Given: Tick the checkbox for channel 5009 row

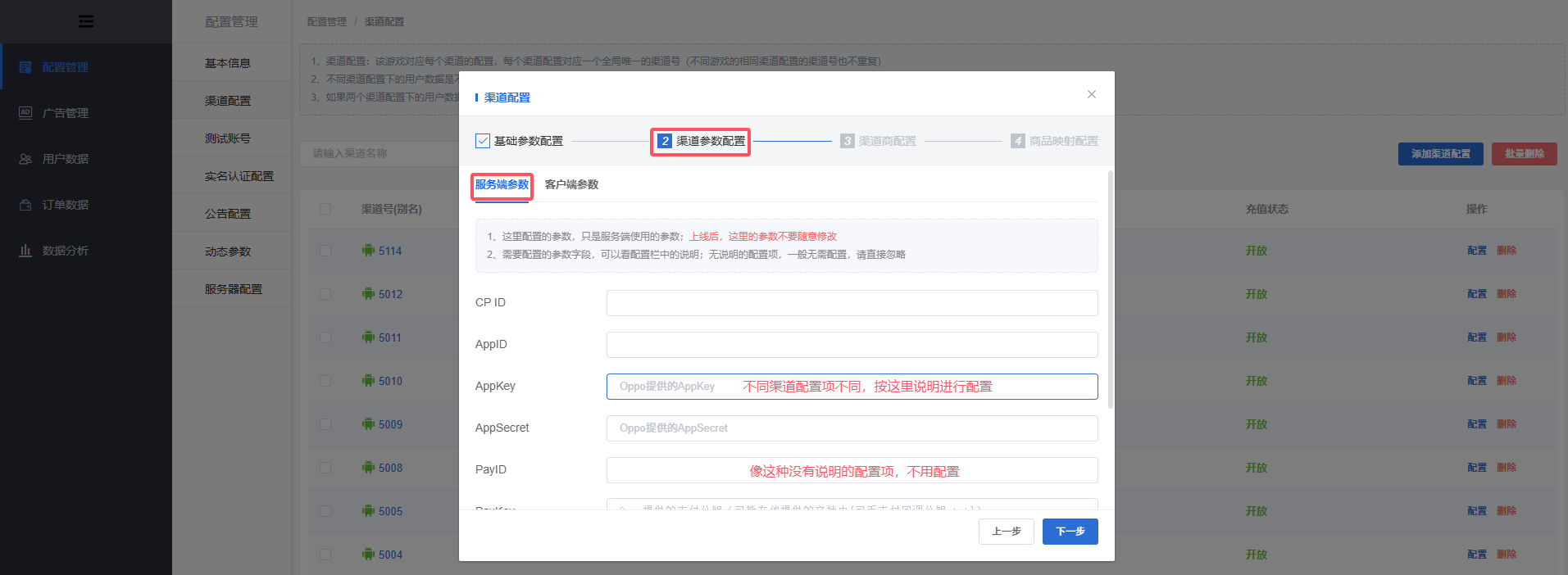Looking at the screenshot, I should pos(325,424).
